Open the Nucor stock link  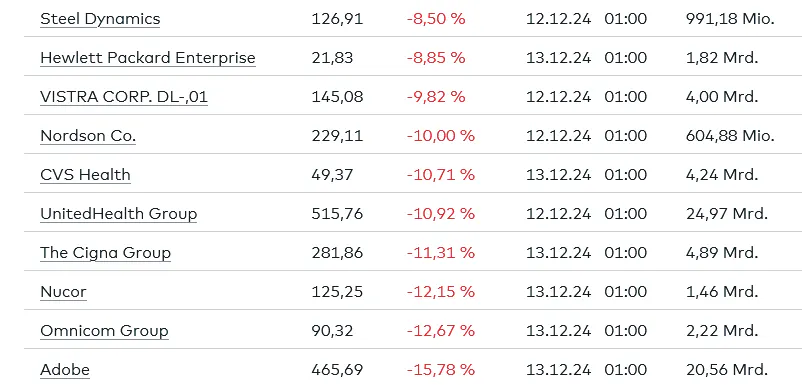(x=63, y=291)
